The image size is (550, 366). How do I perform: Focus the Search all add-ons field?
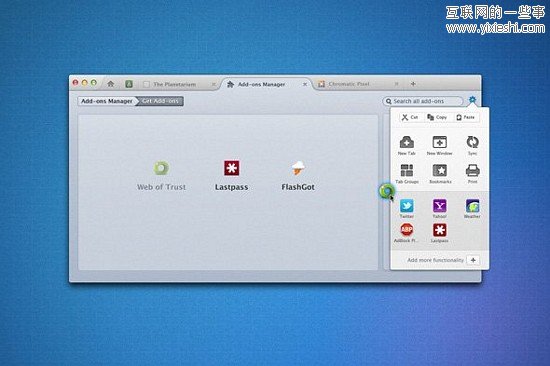tap(423, 101)
